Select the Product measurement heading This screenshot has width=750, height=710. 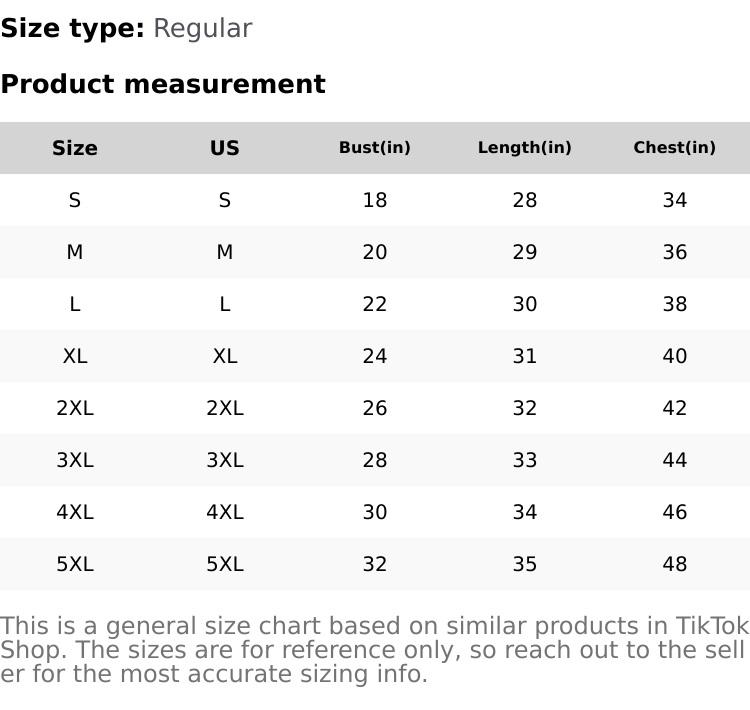click(163, 84)
